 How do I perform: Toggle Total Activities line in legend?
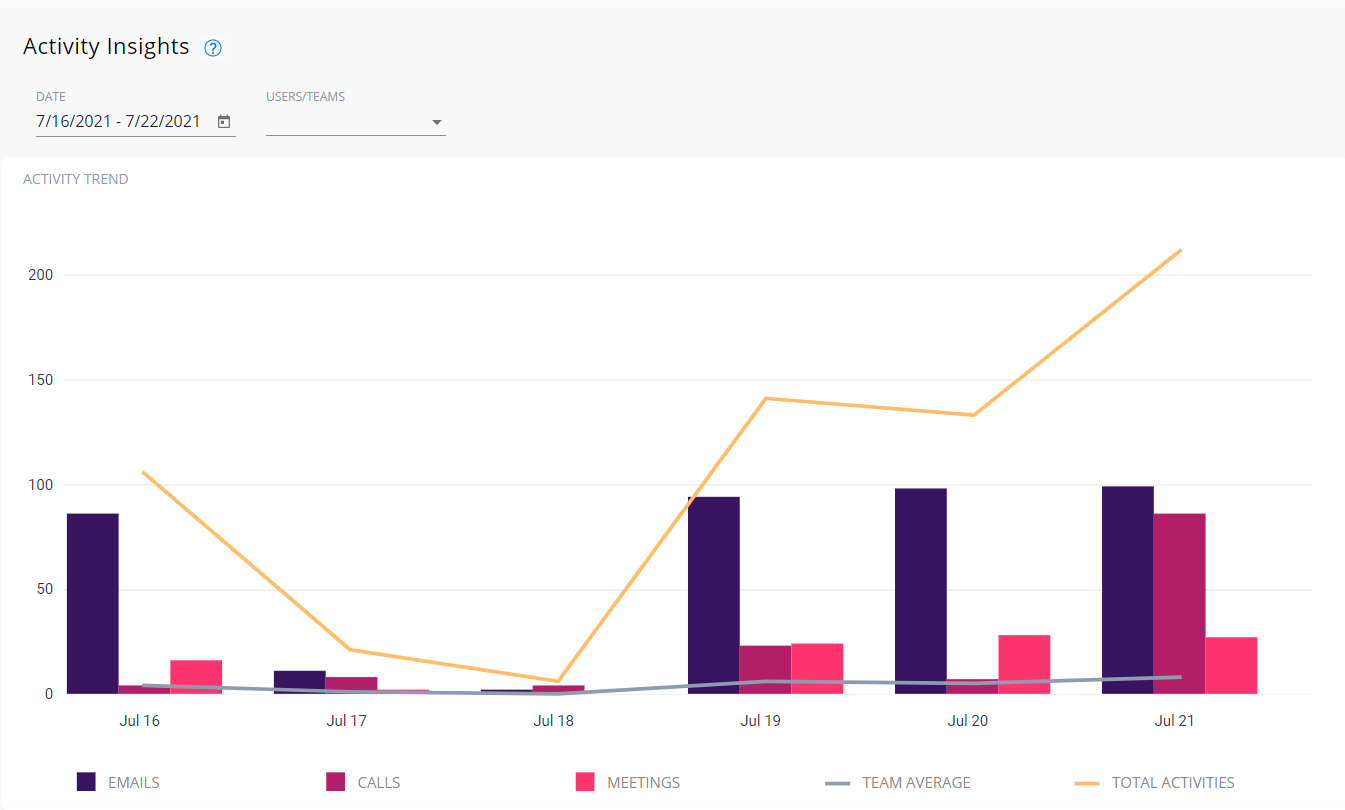click(1172, 783)
